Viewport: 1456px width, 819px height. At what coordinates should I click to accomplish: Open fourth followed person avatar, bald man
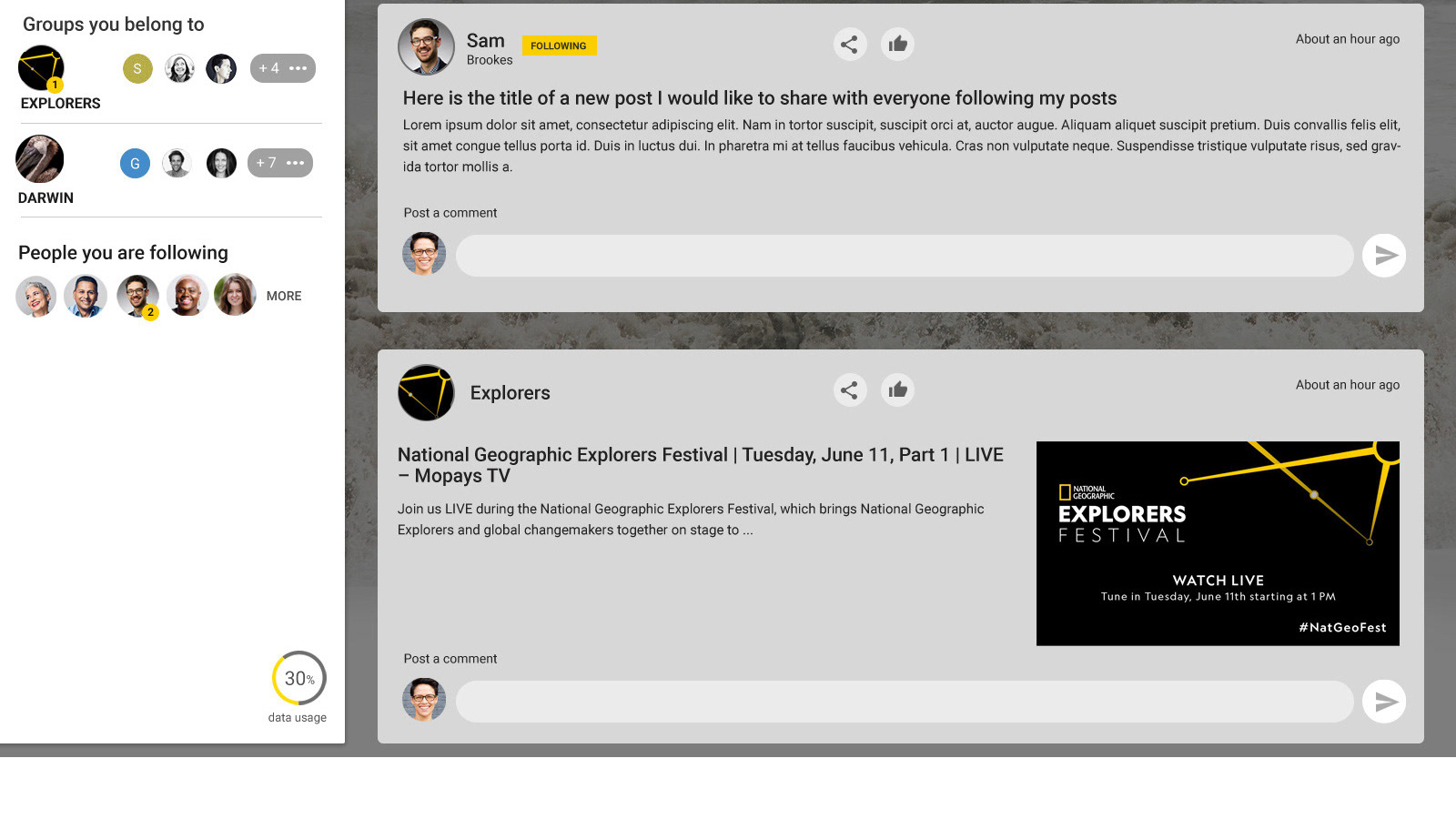[187, 296]
